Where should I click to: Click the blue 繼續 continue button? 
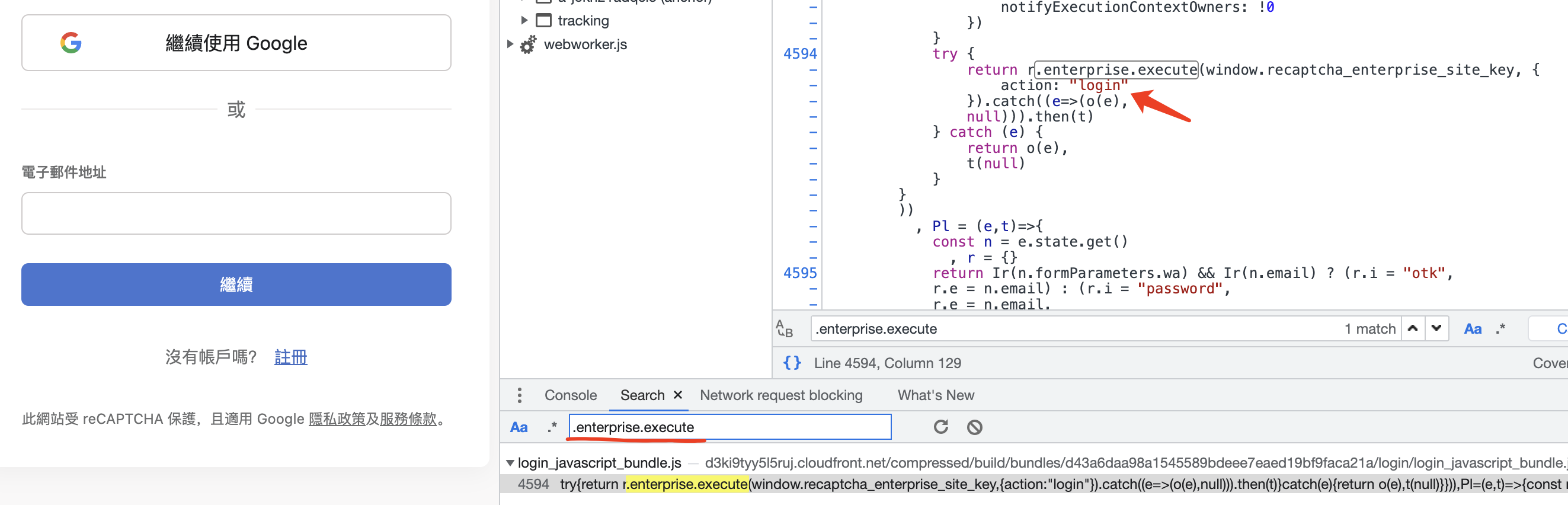point(236,285)
